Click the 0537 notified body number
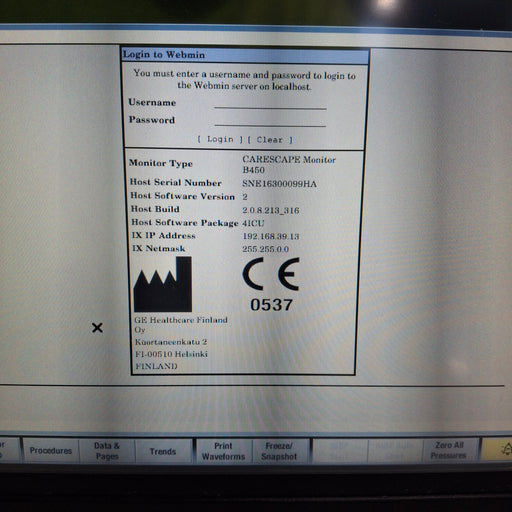The width and height of the screenshot is (512, 512). click(271, 305)
